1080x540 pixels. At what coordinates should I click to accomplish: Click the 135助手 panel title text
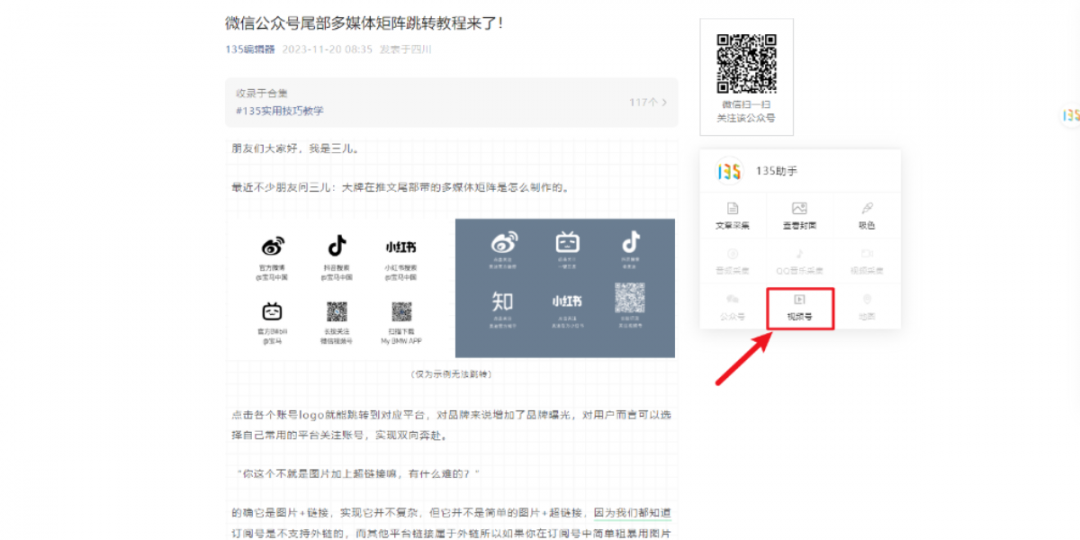click(x=776, y=172)
